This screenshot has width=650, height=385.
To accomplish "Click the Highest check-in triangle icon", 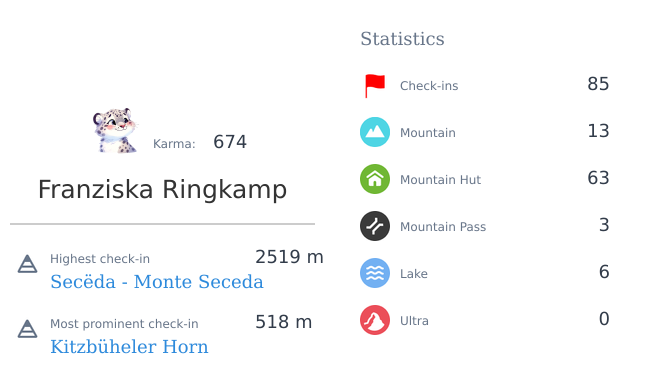I will [x=27, y=264].
